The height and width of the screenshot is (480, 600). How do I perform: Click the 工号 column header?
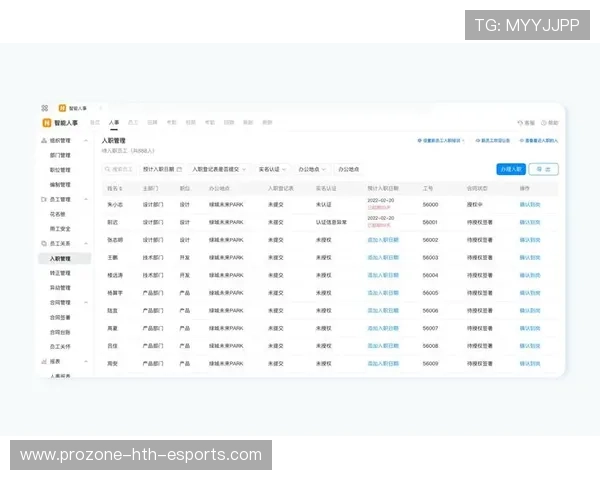tap(428, 188)
